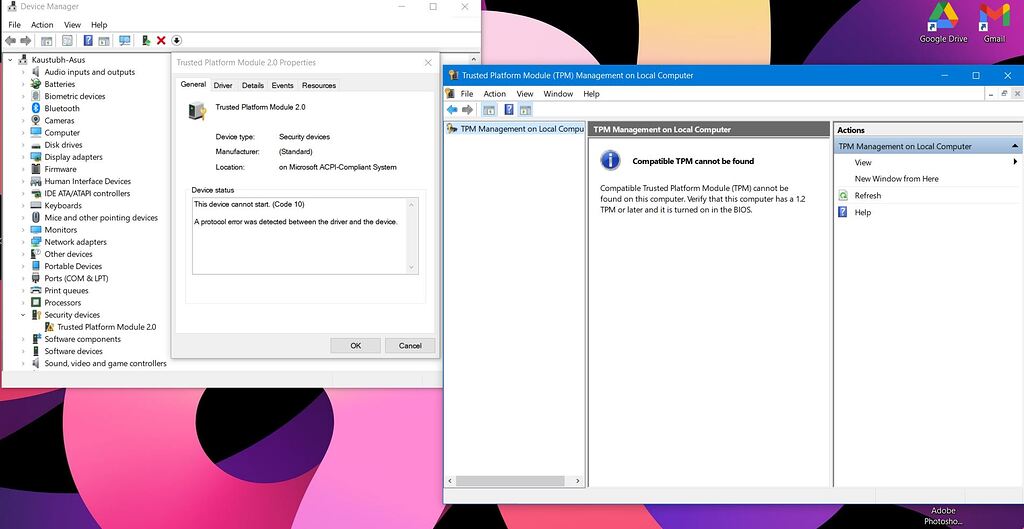The width and height of the screenshot is (1024, 529).
Task: Click the scan for hardware changes monitor icon
Action: click(x=124, y=41)
